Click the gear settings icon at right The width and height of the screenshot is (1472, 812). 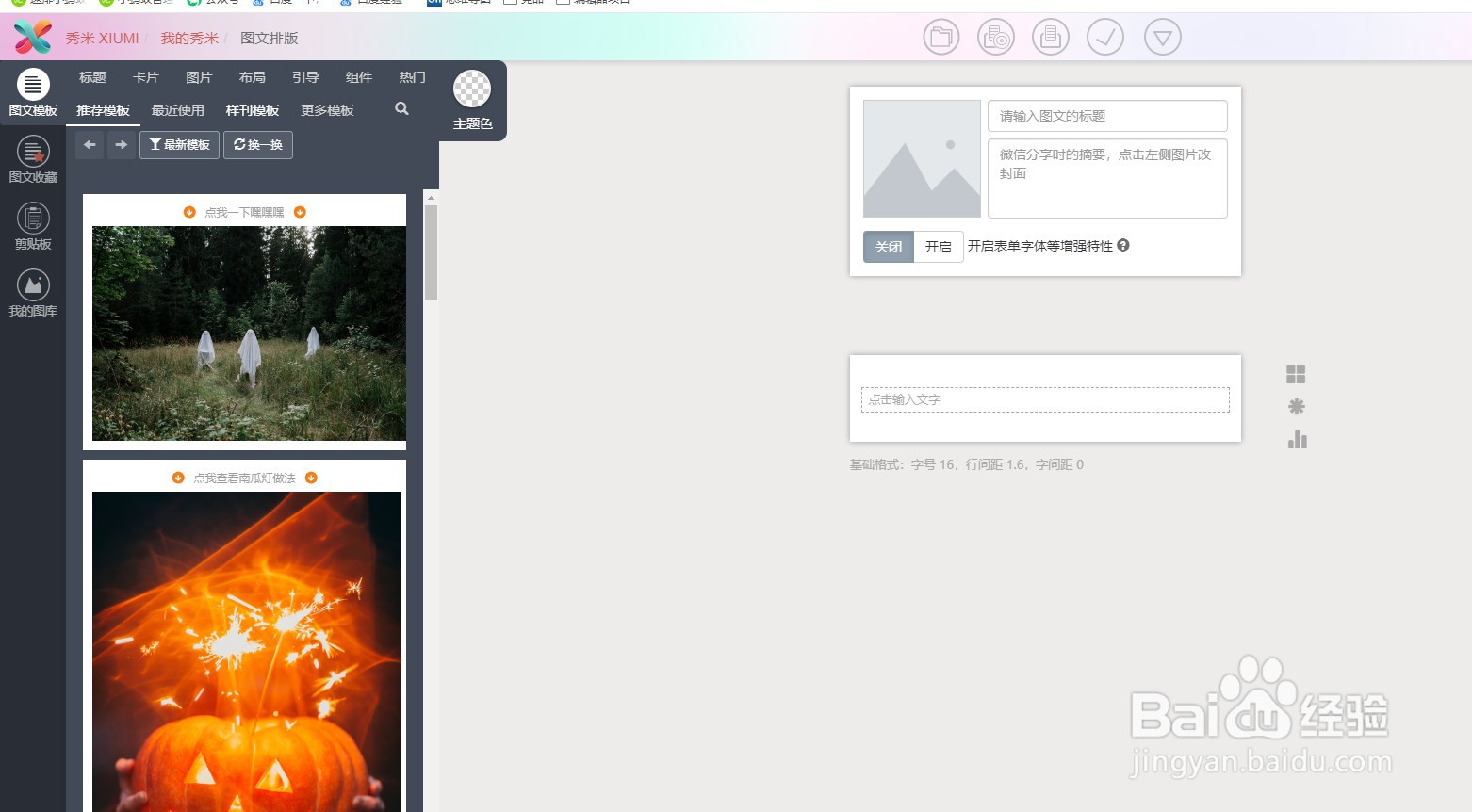click(1297, 407)
